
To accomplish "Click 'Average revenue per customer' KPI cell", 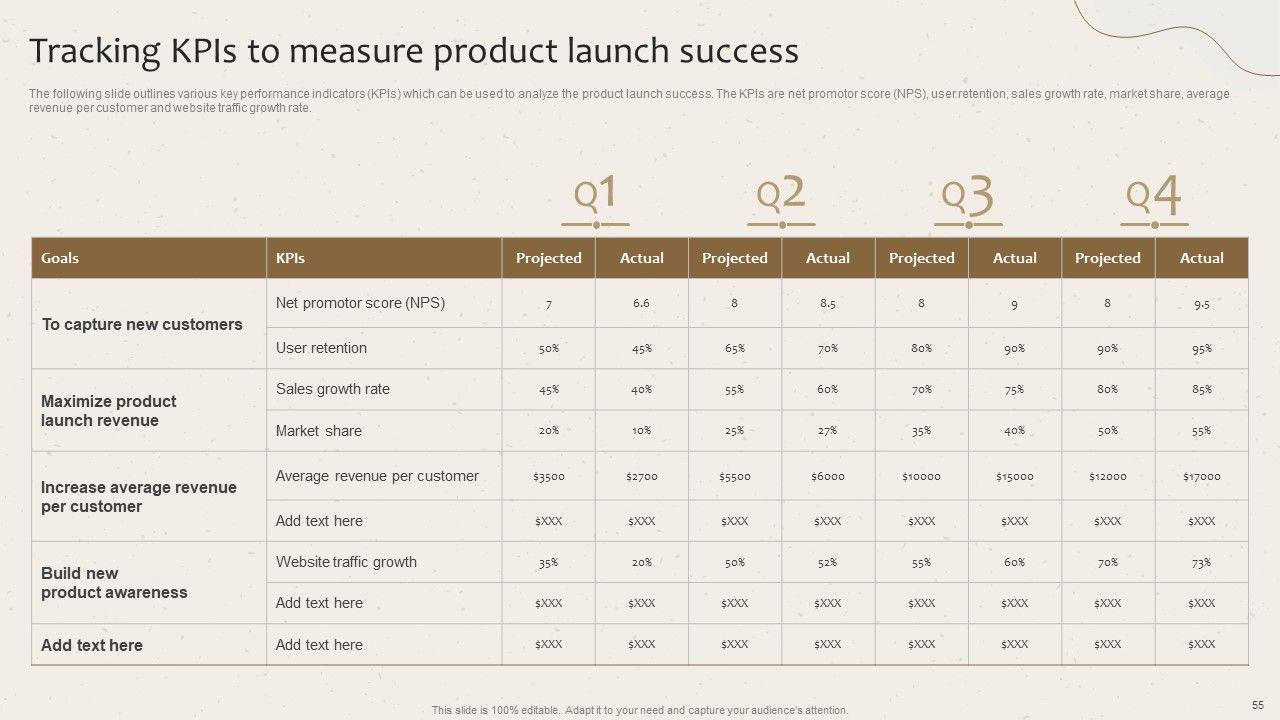I will coord(377,476).
